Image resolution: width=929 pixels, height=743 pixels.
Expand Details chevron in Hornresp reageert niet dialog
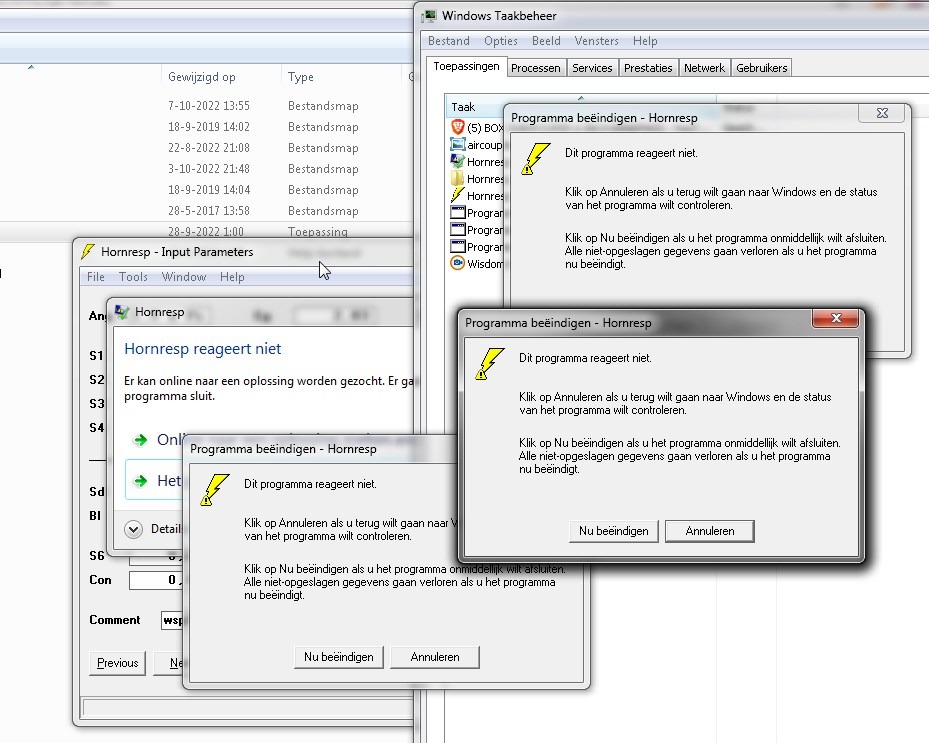point(133,529)
